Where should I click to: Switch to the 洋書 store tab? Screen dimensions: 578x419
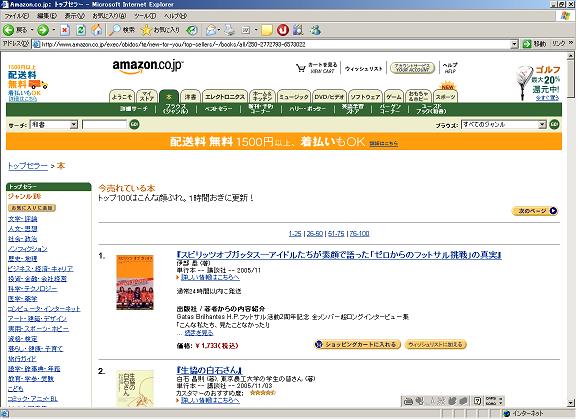click(x=190, y=97)
